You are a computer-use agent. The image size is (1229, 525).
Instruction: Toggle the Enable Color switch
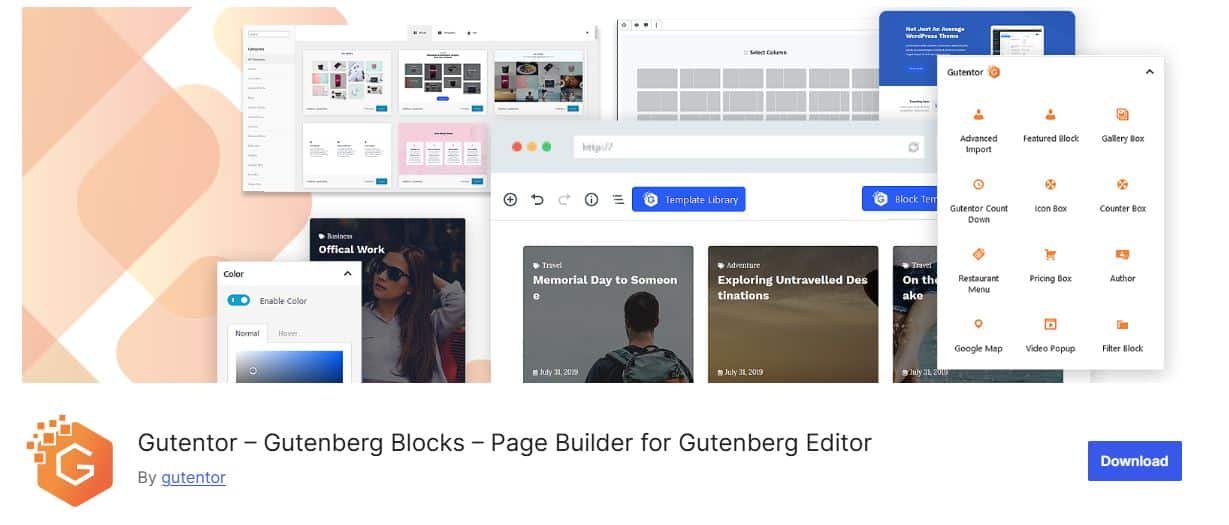239,300
